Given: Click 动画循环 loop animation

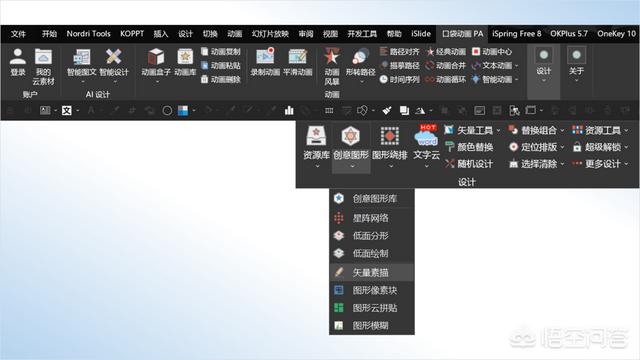Looking at the screenshot, I should click(x=446, y=79).
